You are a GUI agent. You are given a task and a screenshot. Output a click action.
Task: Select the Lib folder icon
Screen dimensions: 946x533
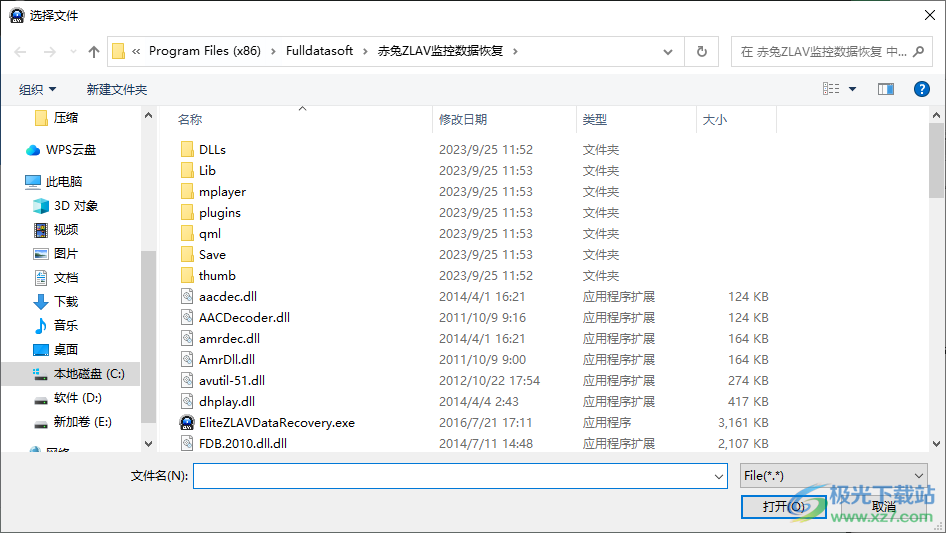(188, 170)
